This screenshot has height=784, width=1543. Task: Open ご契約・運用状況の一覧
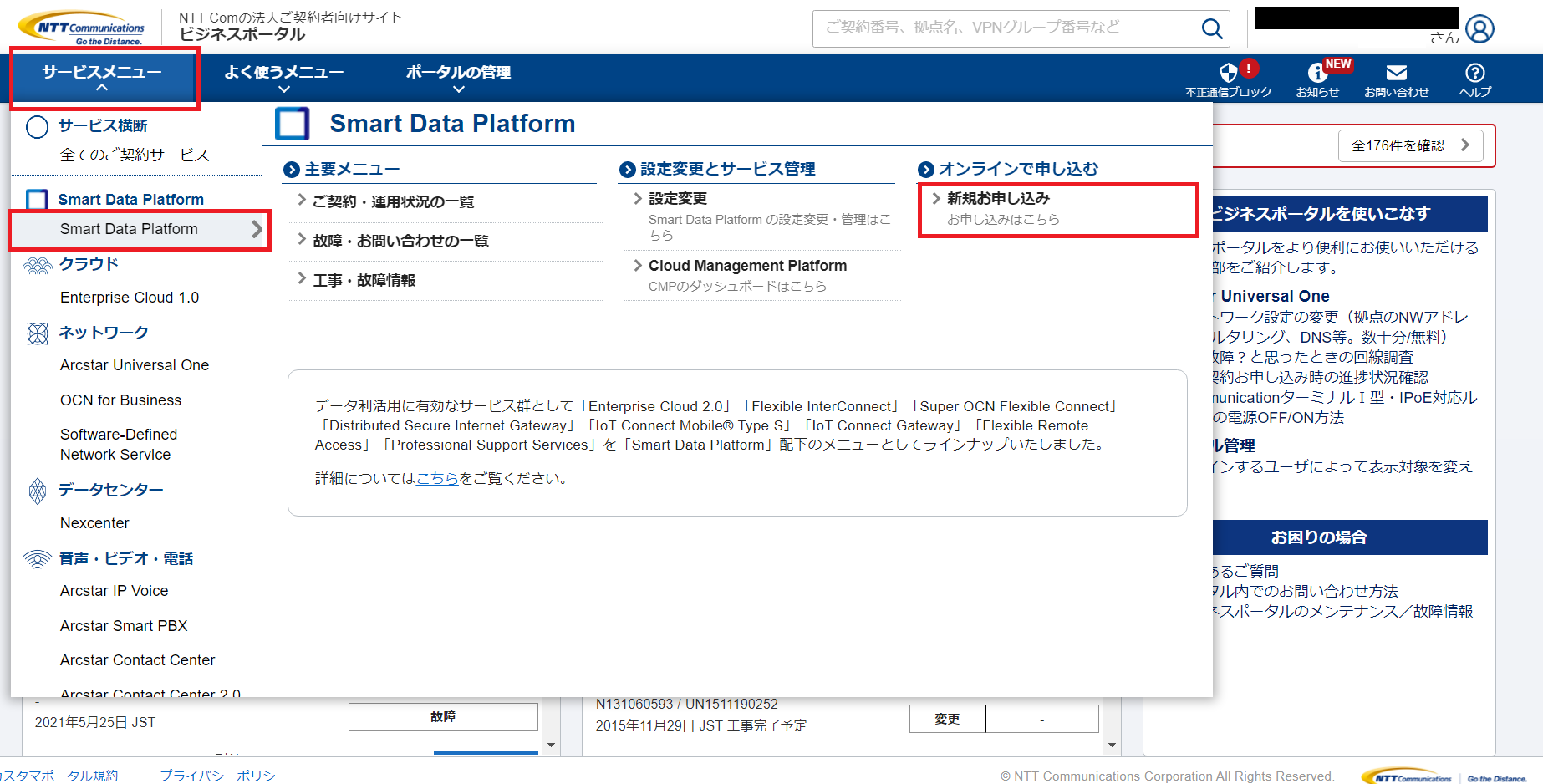(x=393, y=202)
